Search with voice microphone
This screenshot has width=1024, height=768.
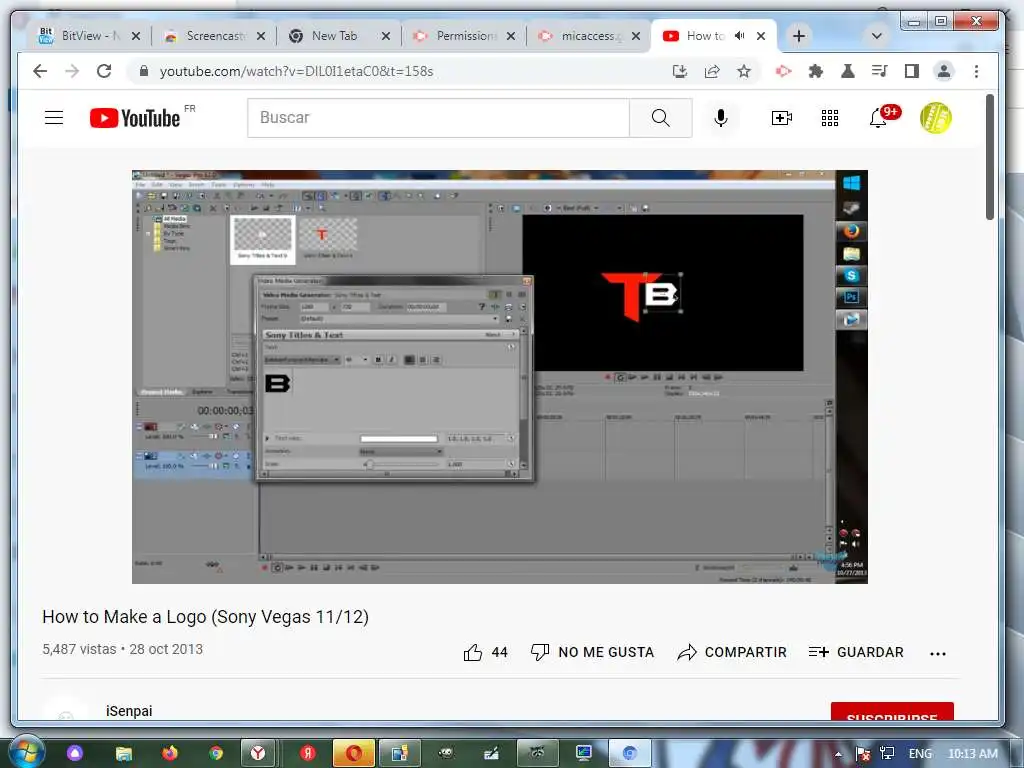(x=721, y=118)
